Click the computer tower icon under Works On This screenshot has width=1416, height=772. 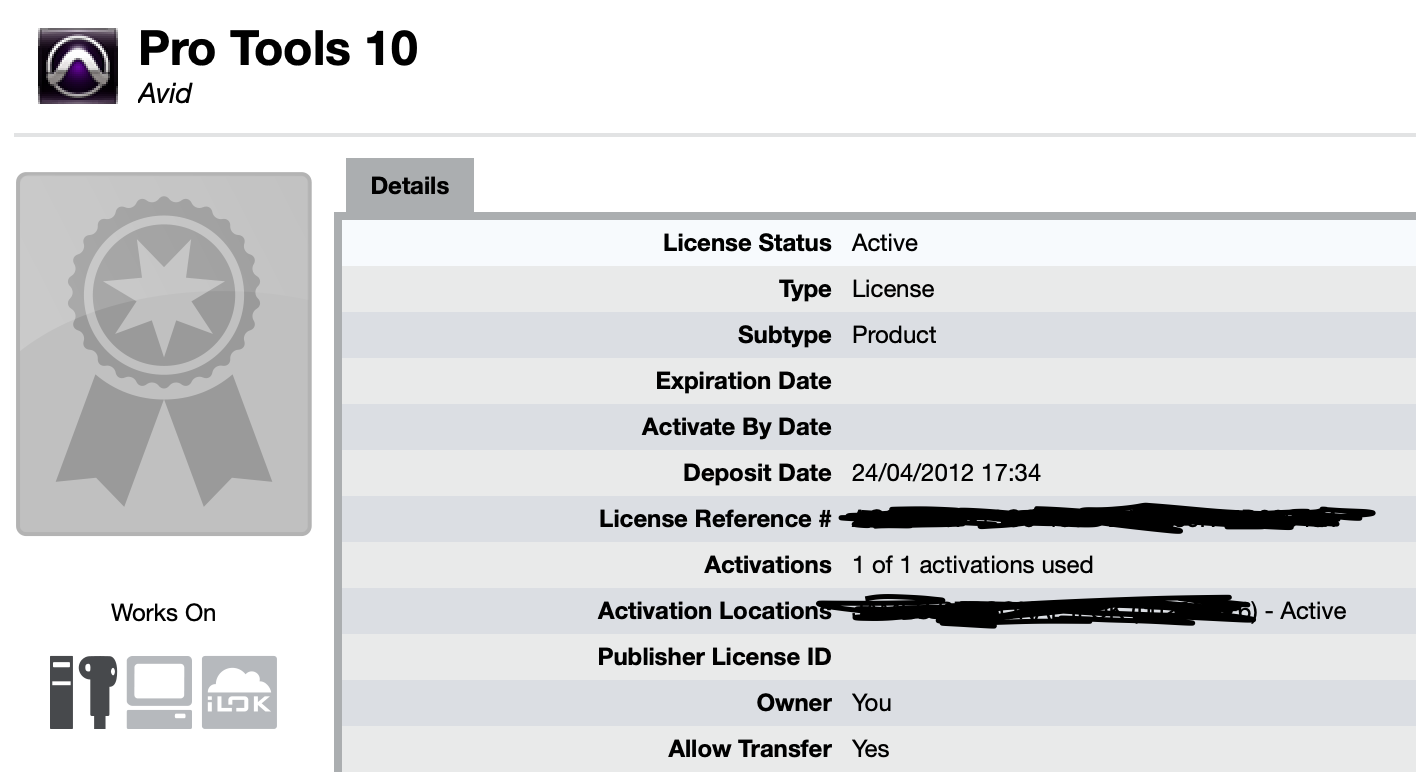62,692
